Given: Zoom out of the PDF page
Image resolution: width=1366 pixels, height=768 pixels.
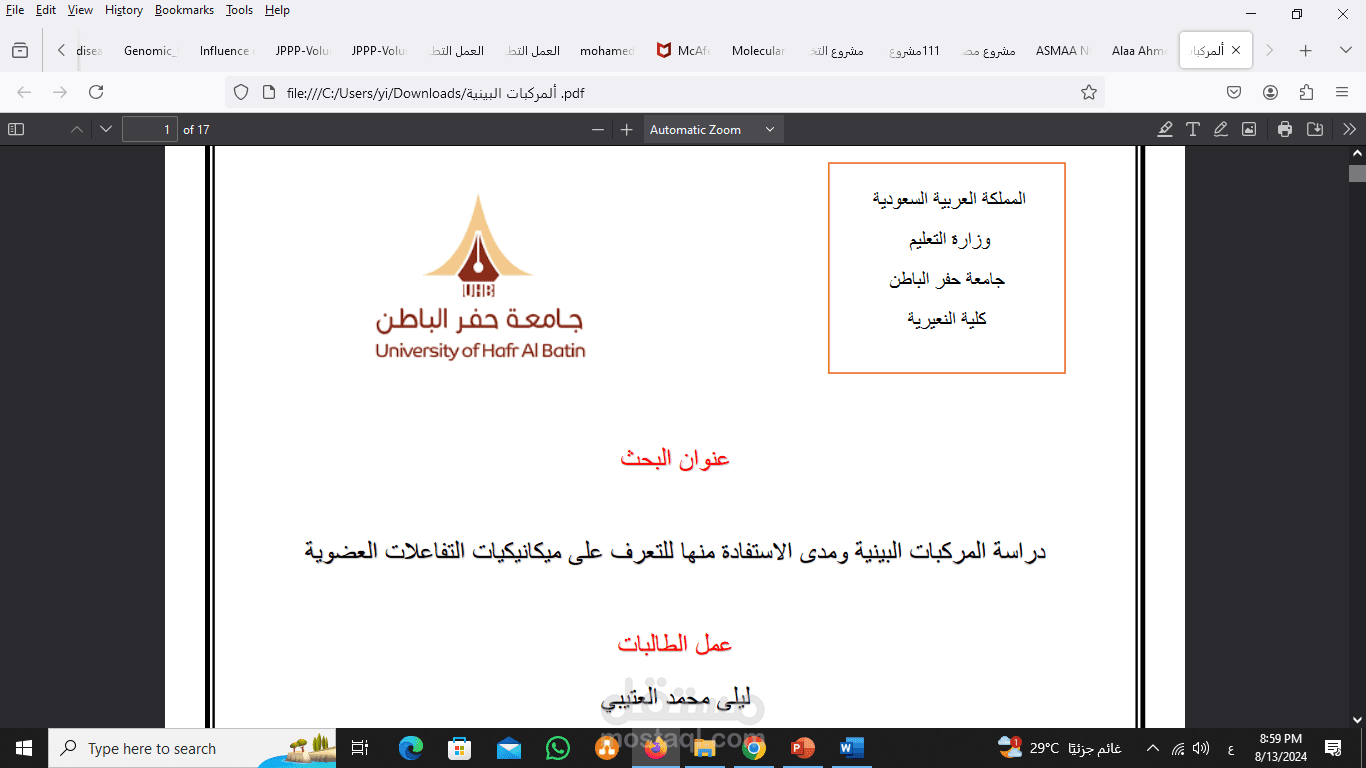Looking at the screenshot, I should click(x=597, y=128).
